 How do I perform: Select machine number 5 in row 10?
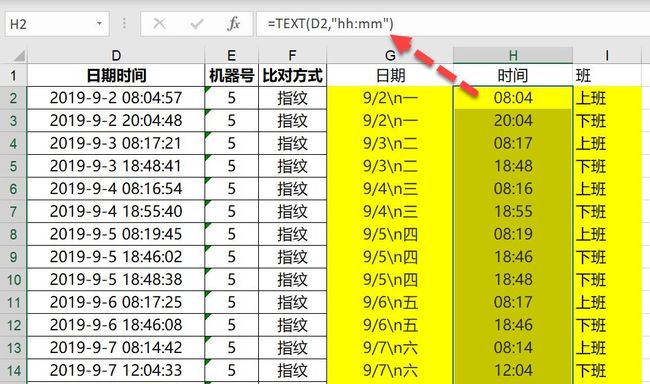(x=231, y=279)
